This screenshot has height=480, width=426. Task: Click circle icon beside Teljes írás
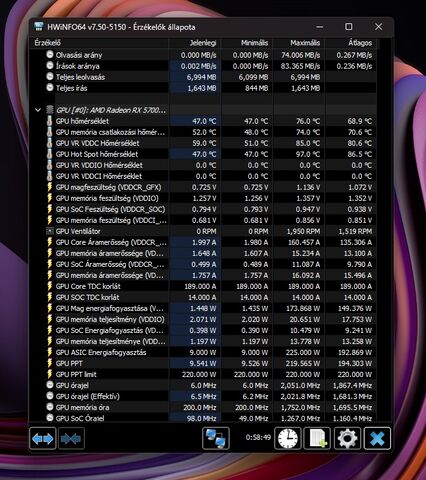[x=50, y=87]
